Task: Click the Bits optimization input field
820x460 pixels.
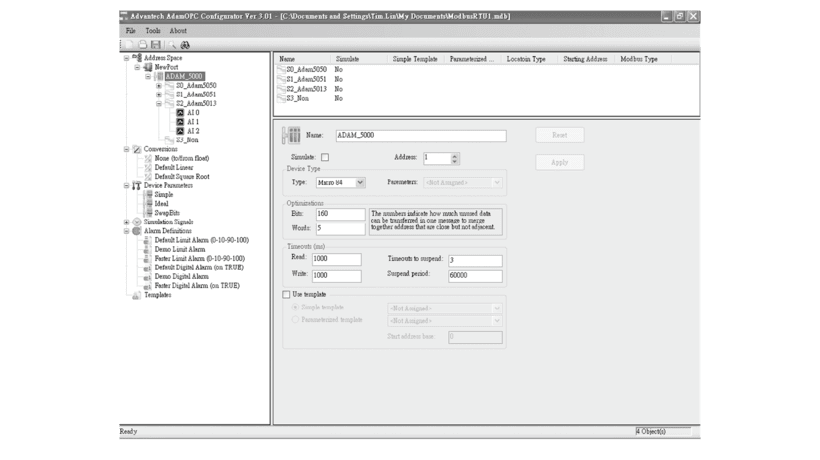Action: (x=340, y=214)
